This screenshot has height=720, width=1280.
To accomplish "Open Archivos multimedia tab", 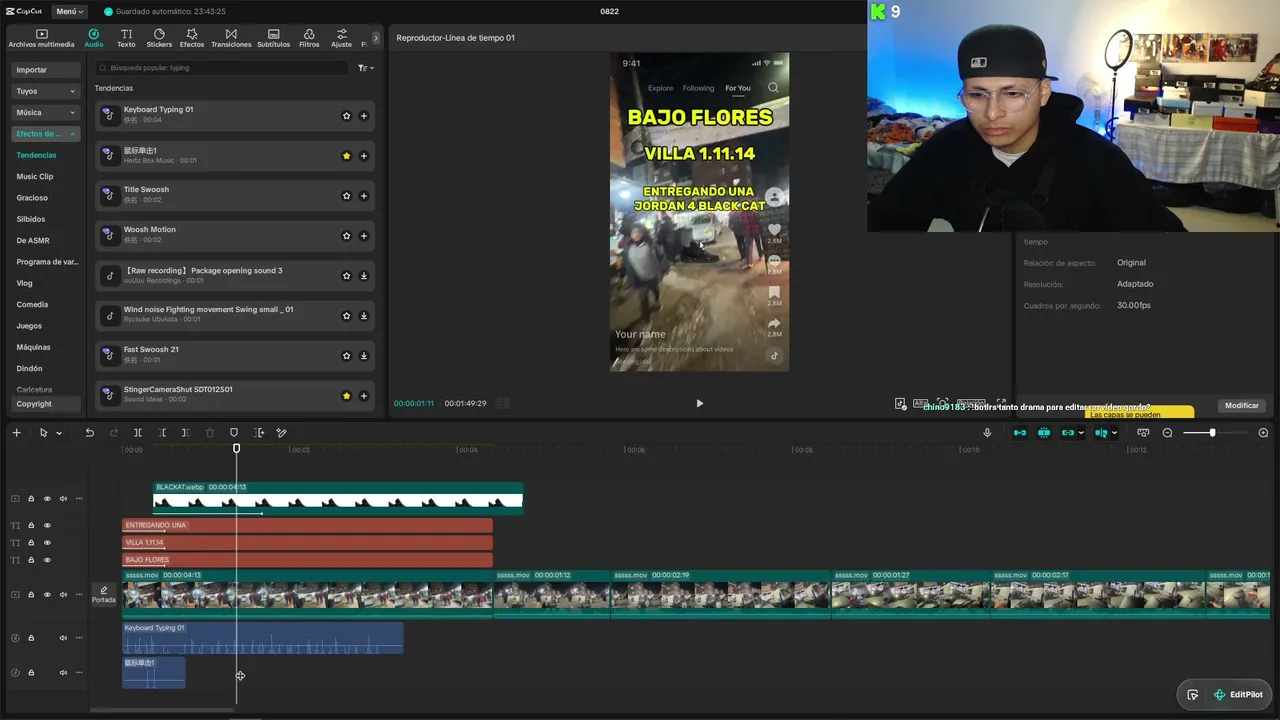I will tap(42, 38).
